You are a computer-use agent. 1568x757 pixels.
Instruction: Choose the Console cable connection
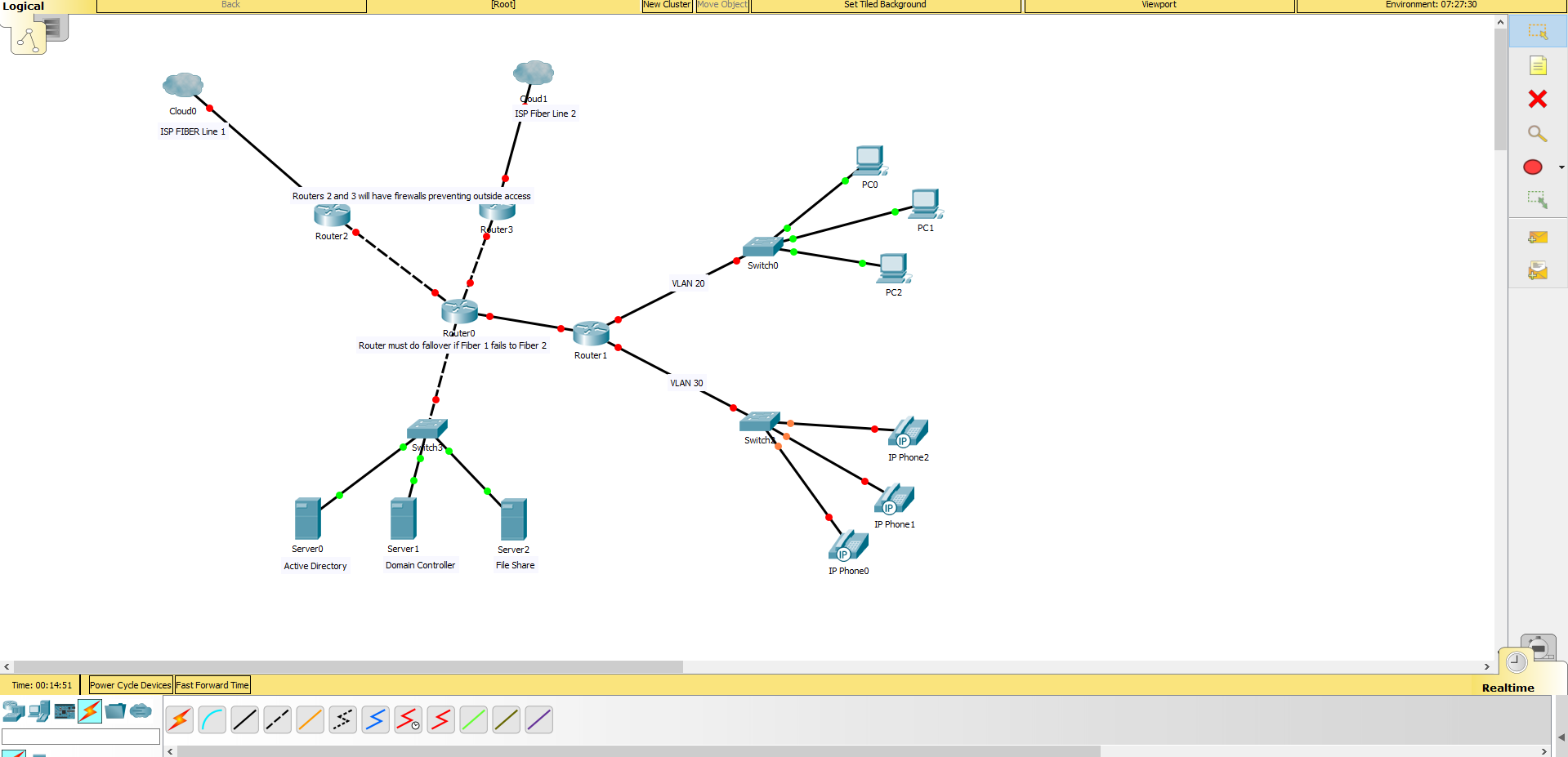[212, 719]
